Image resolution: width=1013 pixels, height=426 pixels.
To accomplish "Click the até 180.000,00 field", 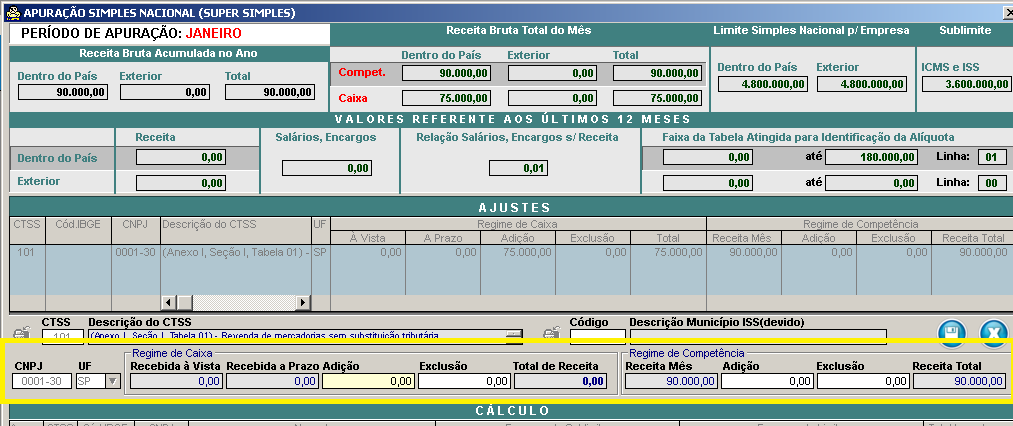I will (x=871, y=157).
